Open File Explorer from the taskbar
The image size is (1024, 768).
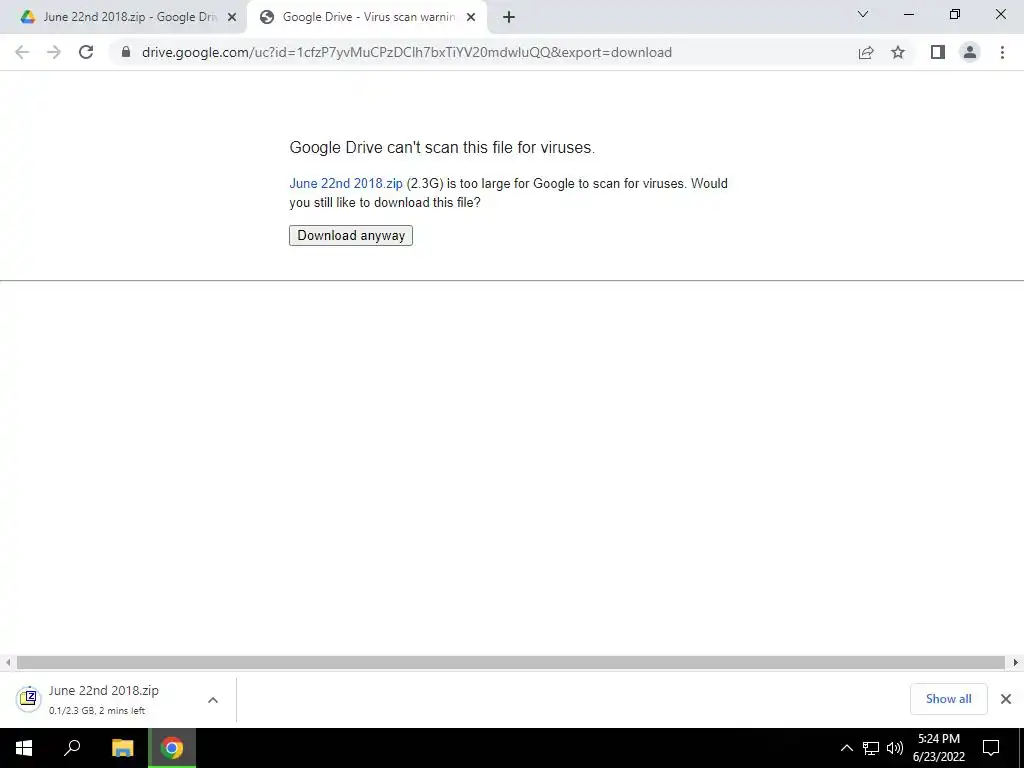tap(122, 748)
